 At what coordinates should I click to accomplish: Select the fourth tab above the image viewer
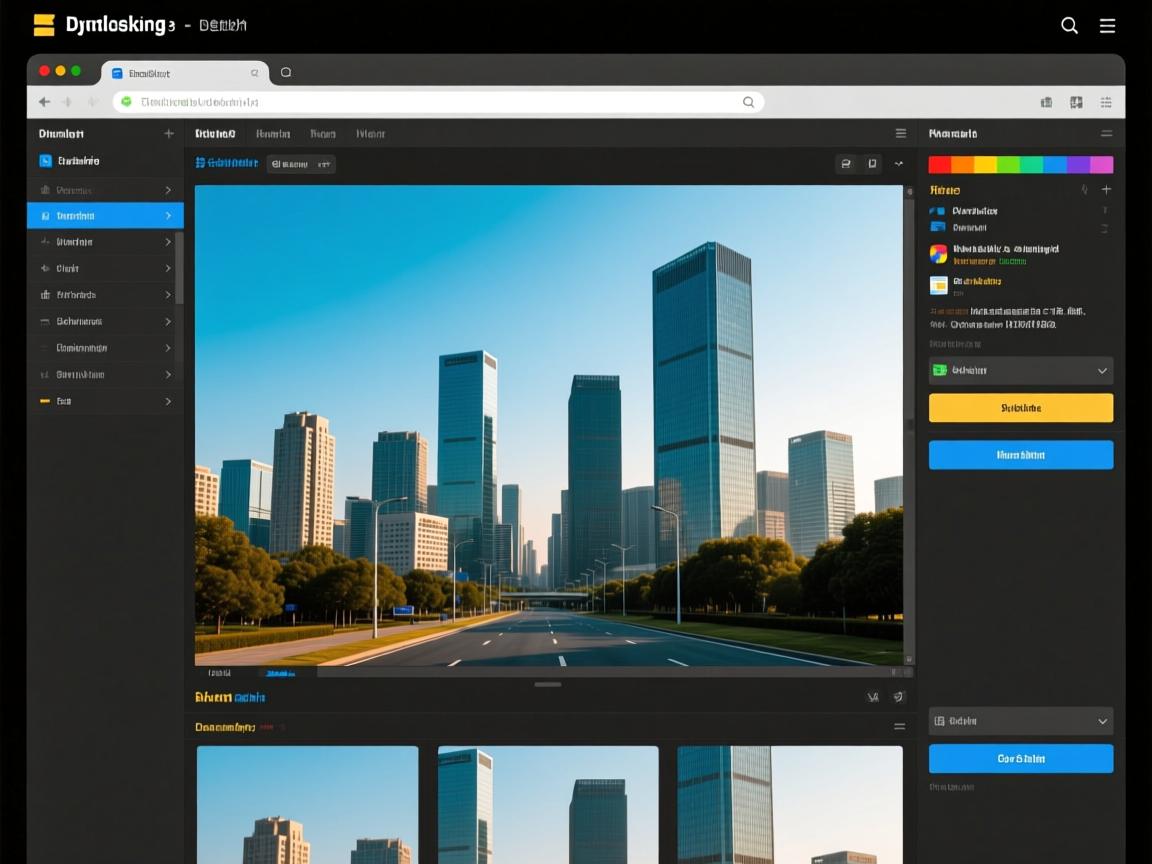coord(370,134)
